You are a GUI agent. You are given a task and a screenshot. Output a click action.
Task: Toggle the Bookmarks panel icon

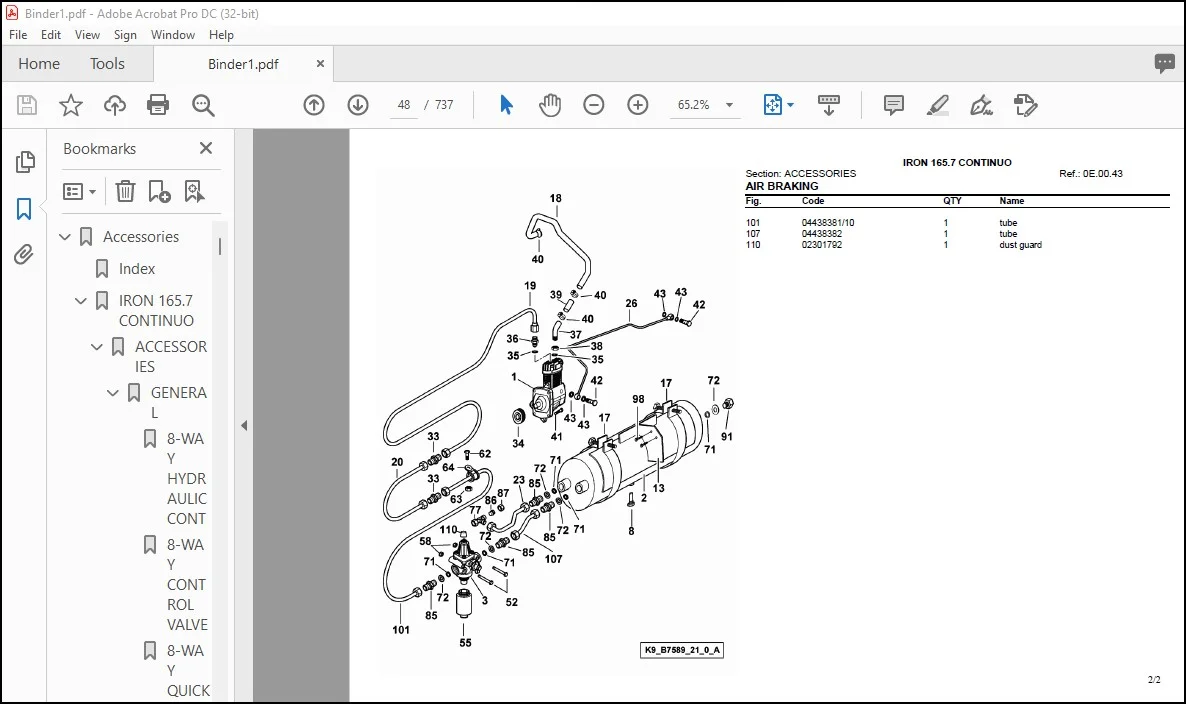pos(24,209)
